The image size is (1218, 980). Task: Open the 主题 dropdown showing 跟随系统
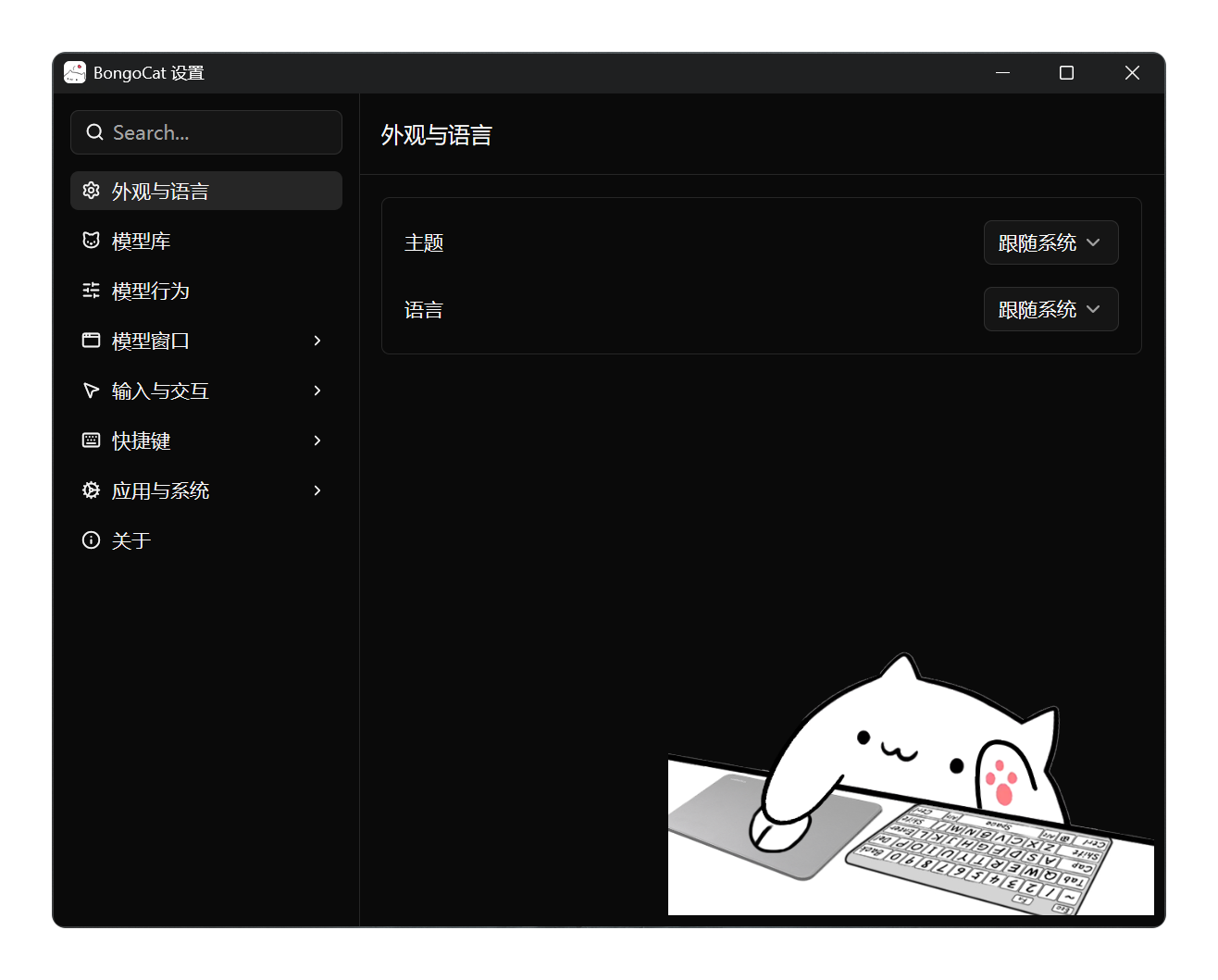1050,242
